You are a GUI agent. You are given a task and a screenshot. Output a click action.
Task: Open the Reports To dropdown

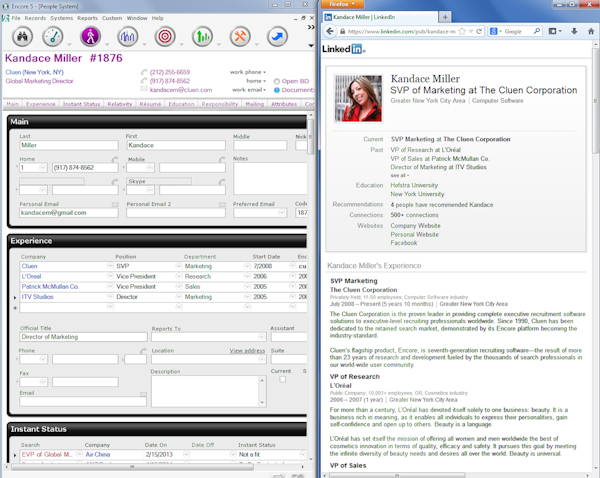[262, 337]
